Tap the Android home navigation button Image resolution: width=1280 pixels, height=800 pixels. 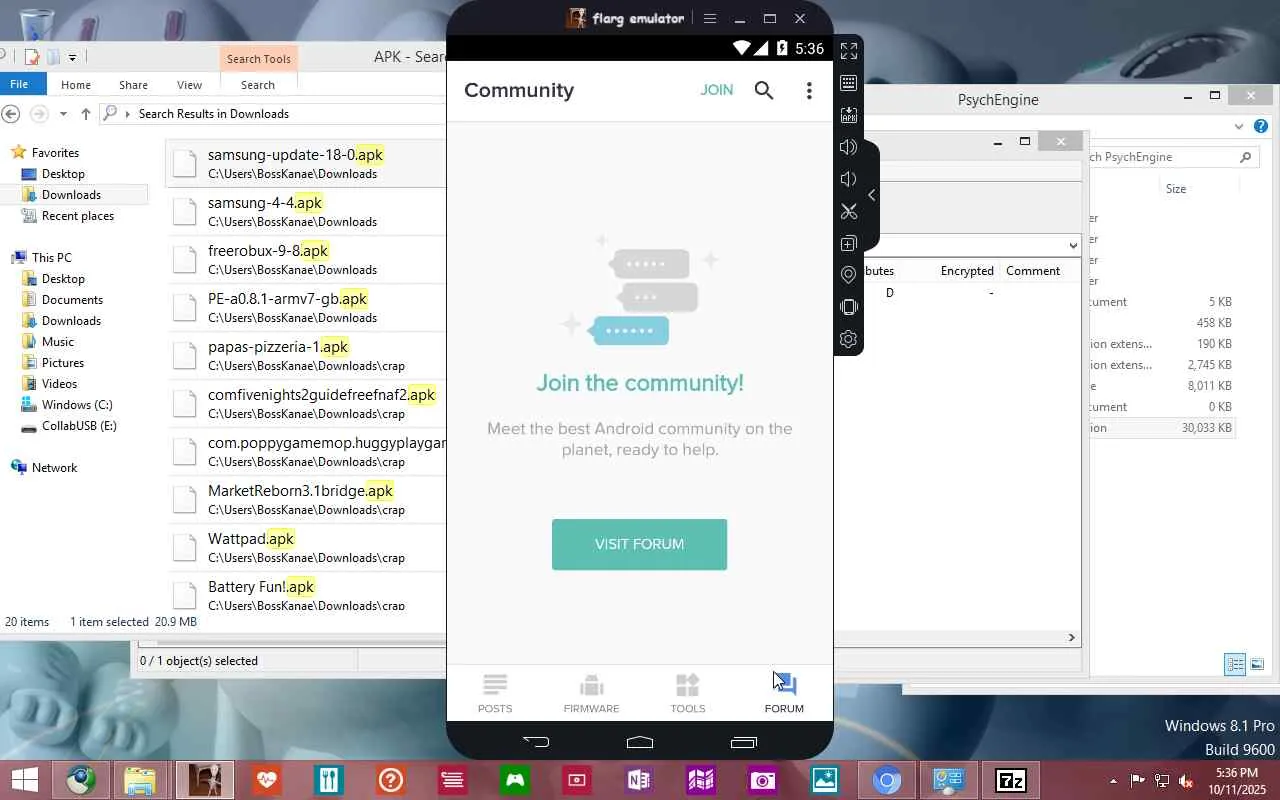[640, 742]
